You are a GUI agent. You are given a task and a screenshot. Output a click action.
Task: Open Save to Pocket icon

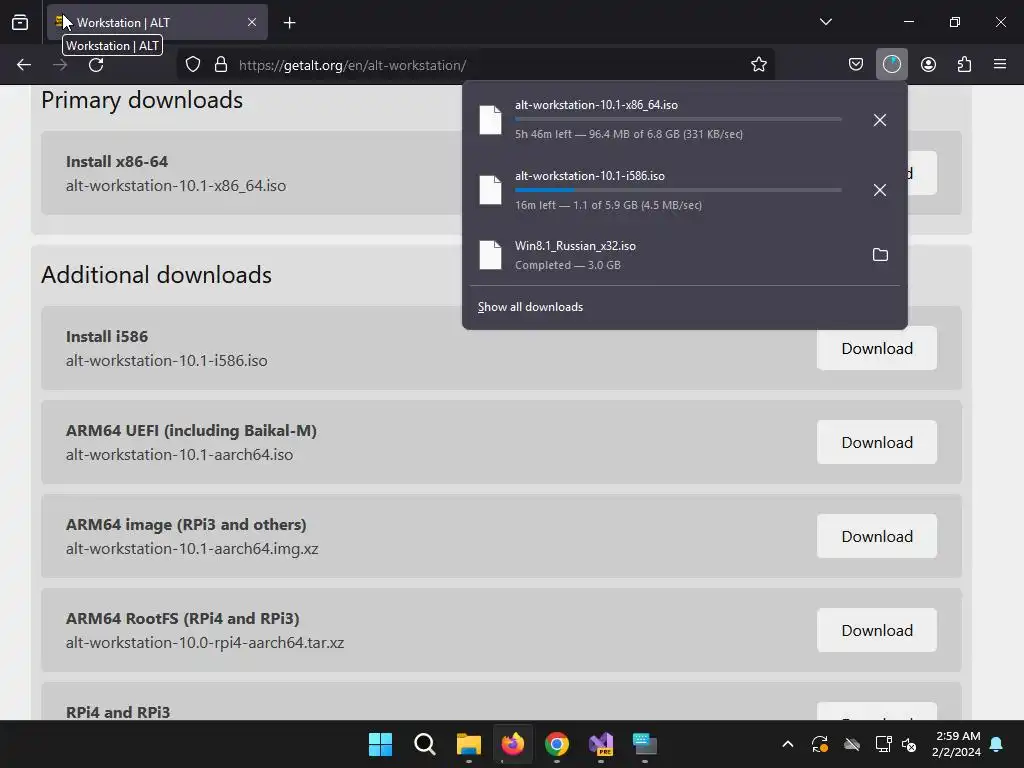(x=856, y=64)
